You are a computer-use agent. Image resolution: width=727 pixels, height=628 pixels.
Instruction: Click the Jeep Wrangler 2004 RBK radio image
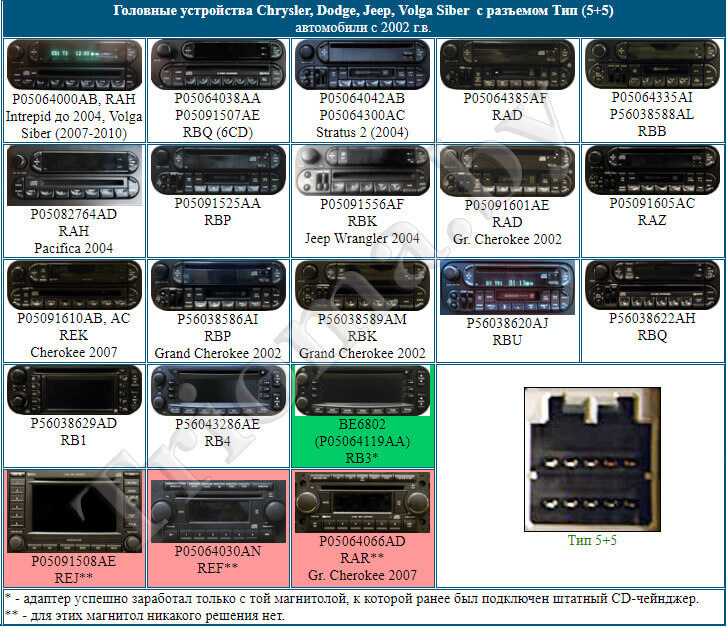(362, 171)
